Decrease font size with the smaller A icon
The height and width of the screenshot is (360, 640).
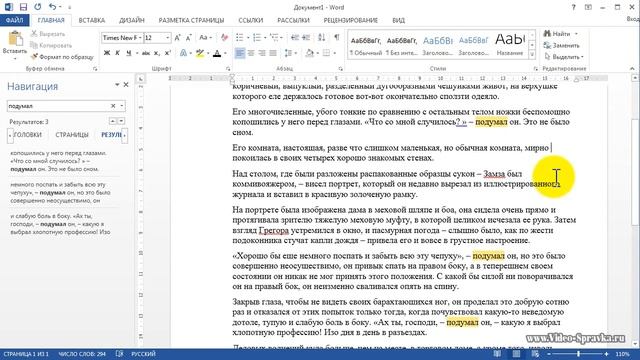pyautogui.click(x=189, y=38)
